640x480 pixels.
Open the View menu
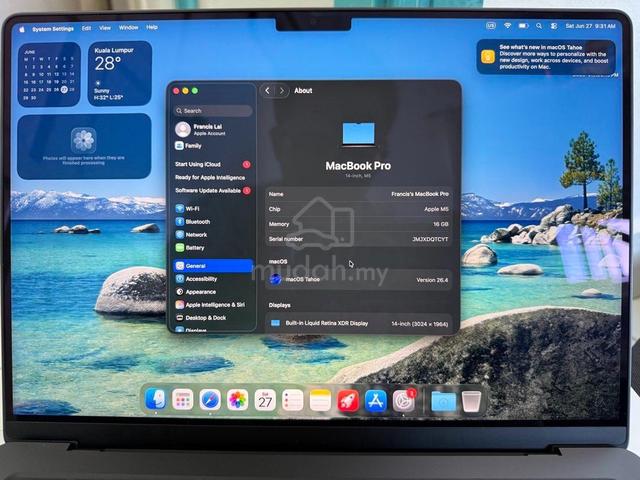pyautogui.click(x=105, y=28)
